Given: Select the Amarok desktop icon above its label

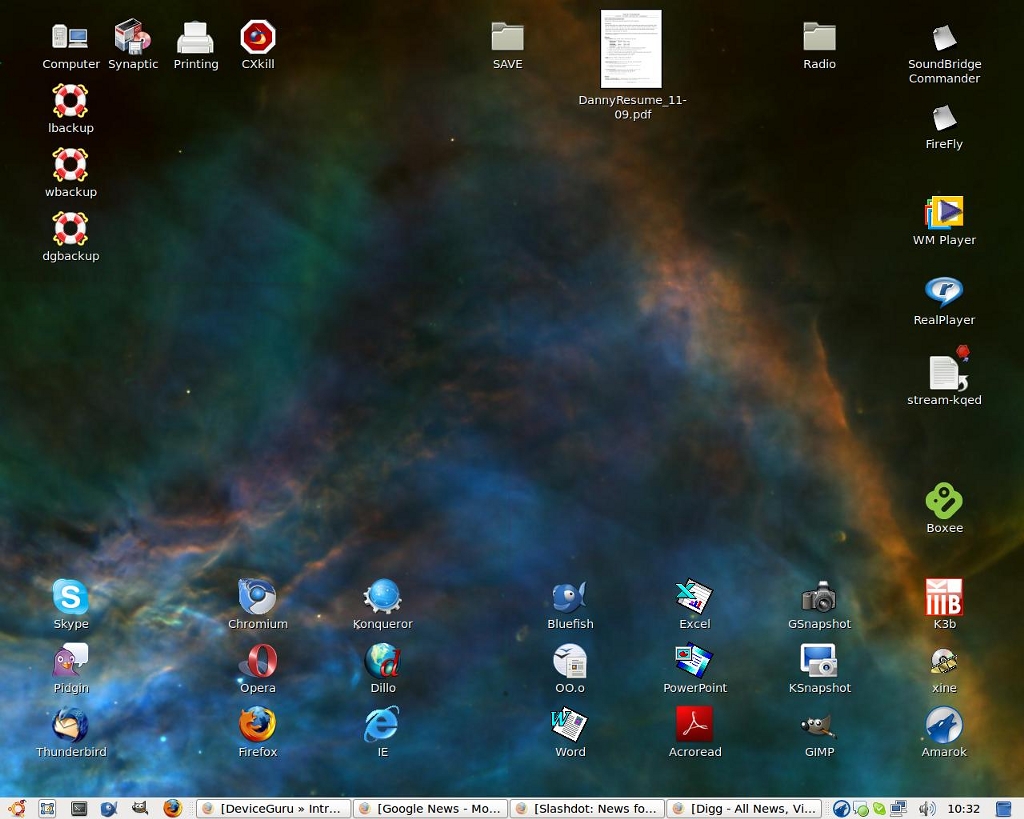Looking at the screenshot, I should point(944,724).
